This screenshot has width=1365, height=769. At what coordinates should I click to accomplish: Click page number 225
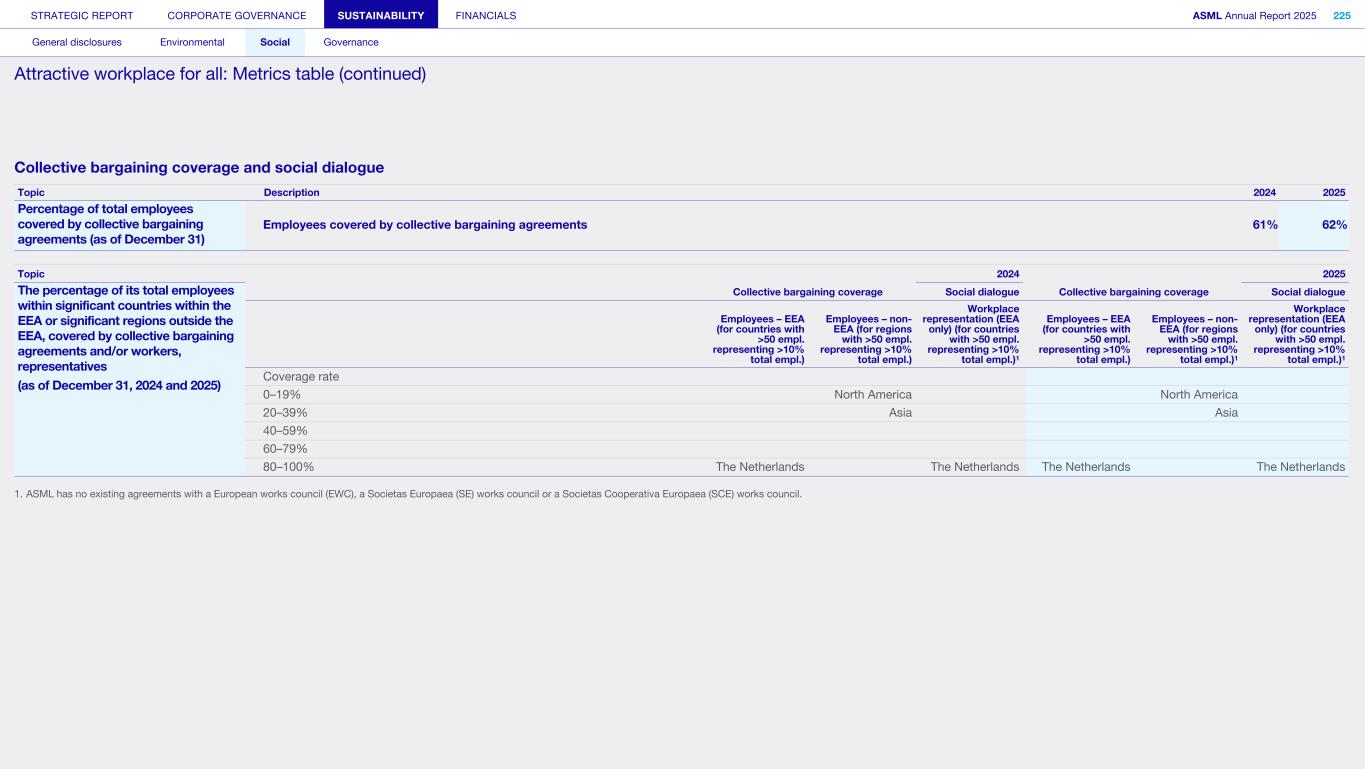1341,15
